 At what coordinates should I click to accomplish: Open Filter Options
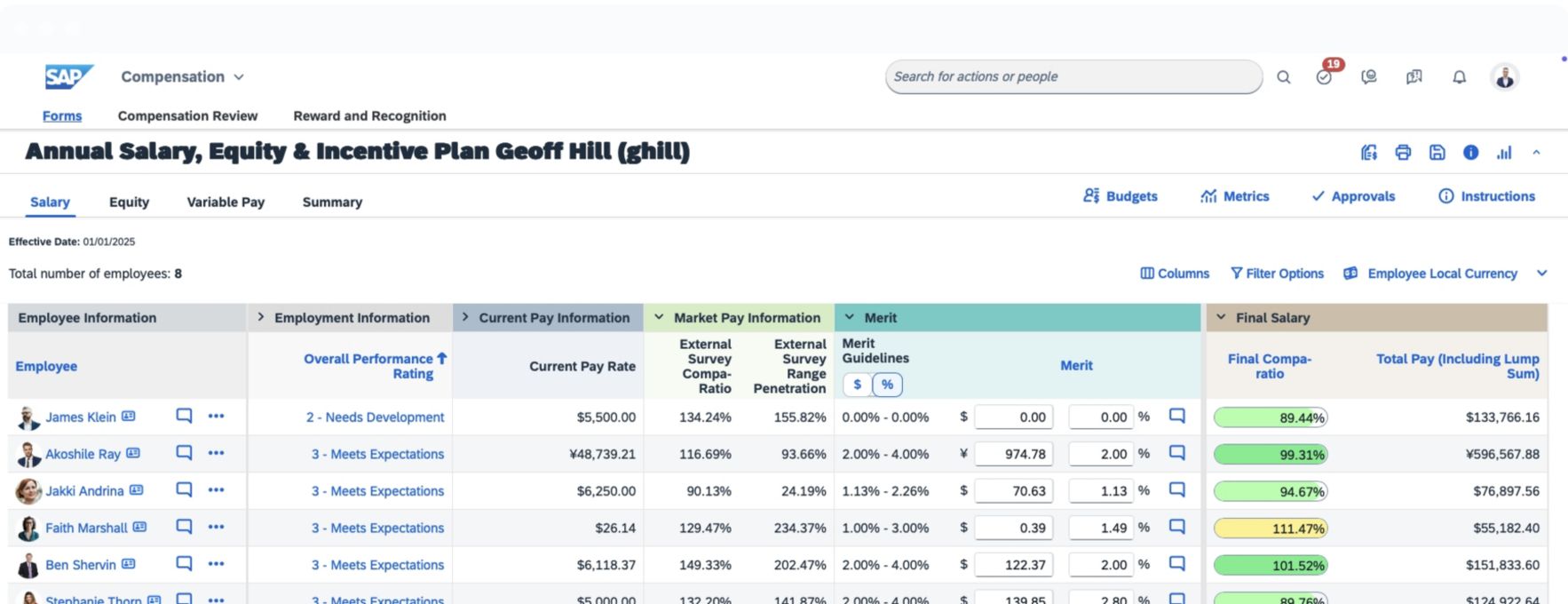point(1277,274)
